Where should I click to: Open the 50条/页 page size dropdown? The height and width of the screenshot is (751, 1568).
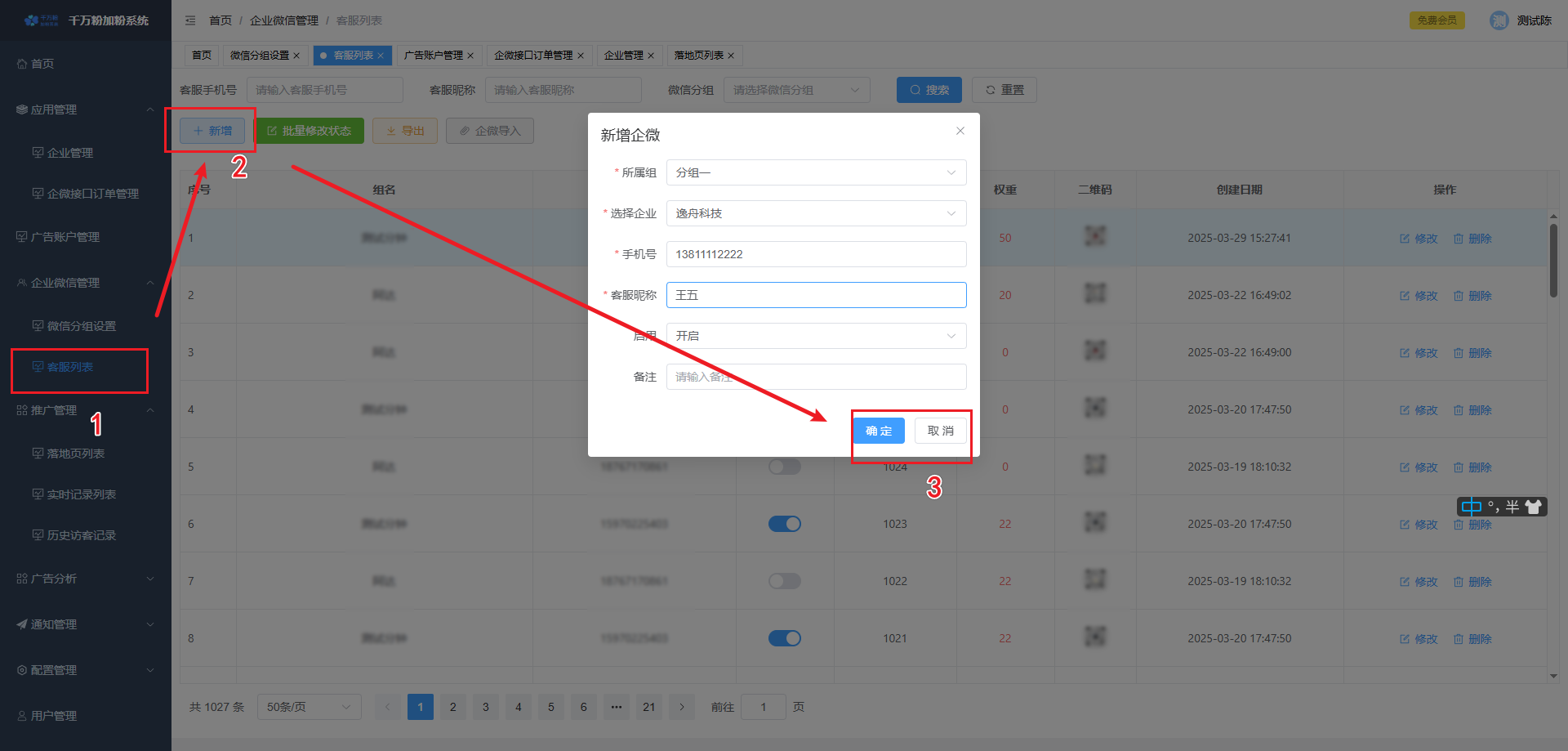(309, 707)
